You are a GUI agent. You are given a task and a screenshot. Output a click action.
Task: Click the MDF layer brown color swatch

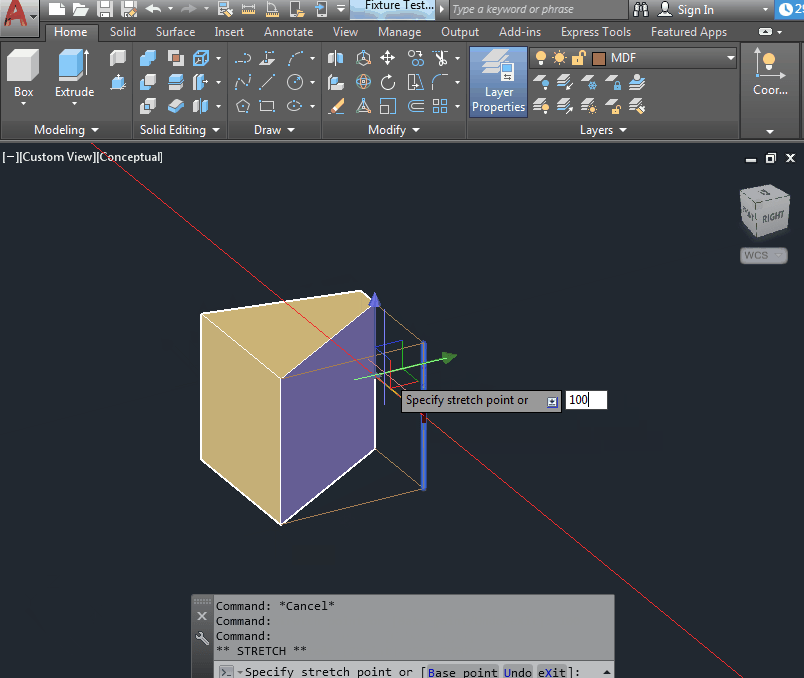[x=598, y=58]
